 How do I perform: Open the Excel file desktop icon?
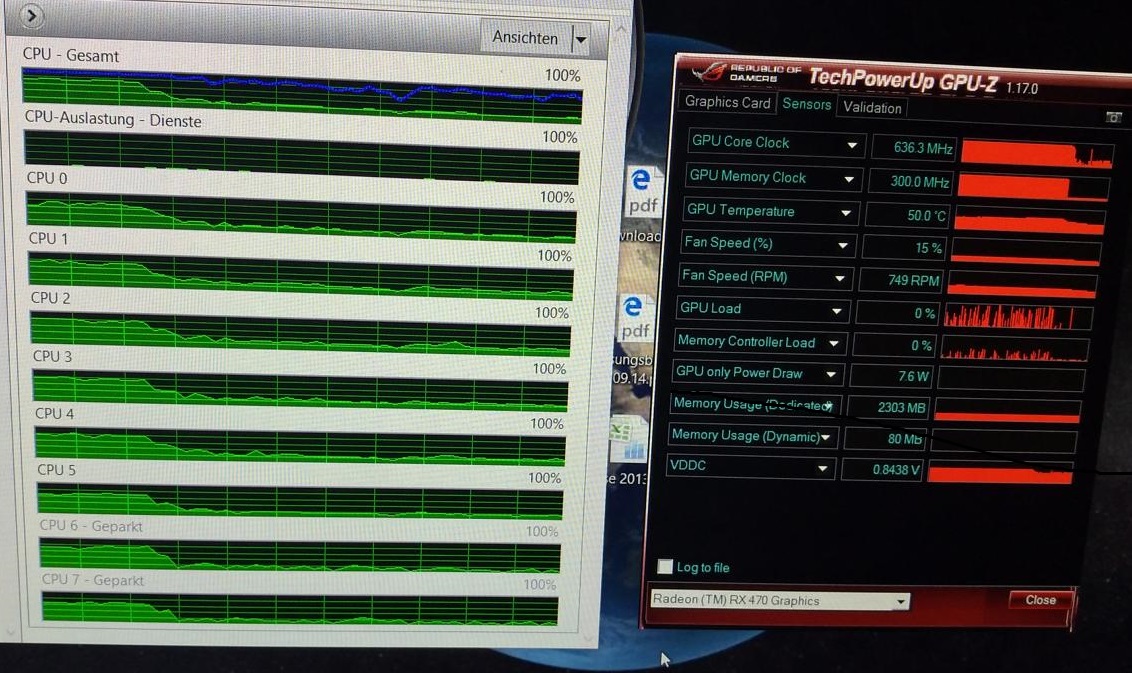[x=628, y=440]
